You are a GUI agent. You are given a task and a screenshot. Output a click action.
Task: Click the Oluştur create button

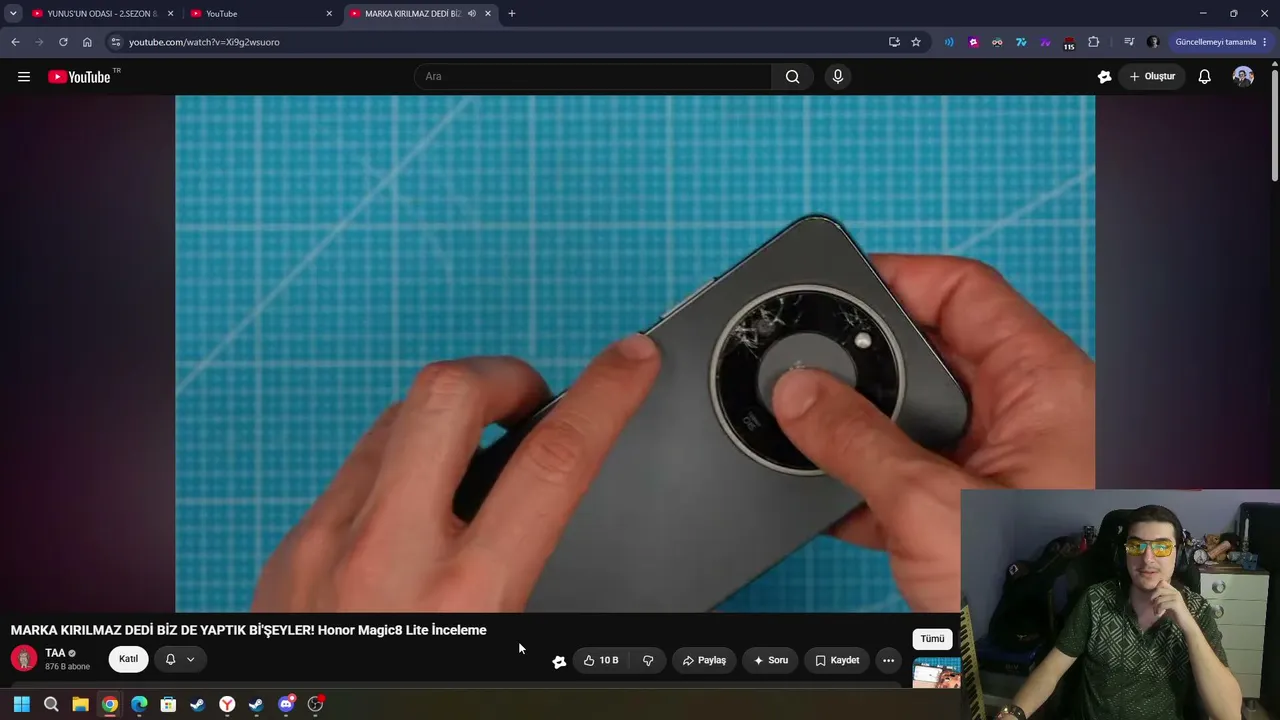click(x=1152, y=77)
